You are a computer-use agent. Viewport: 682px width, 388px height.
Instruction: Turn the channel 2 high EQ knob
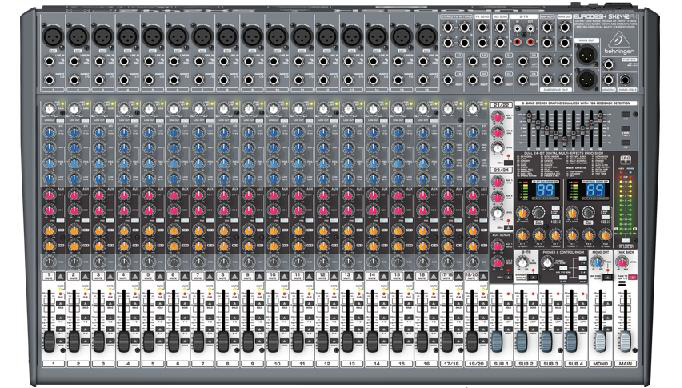[74, 132]
